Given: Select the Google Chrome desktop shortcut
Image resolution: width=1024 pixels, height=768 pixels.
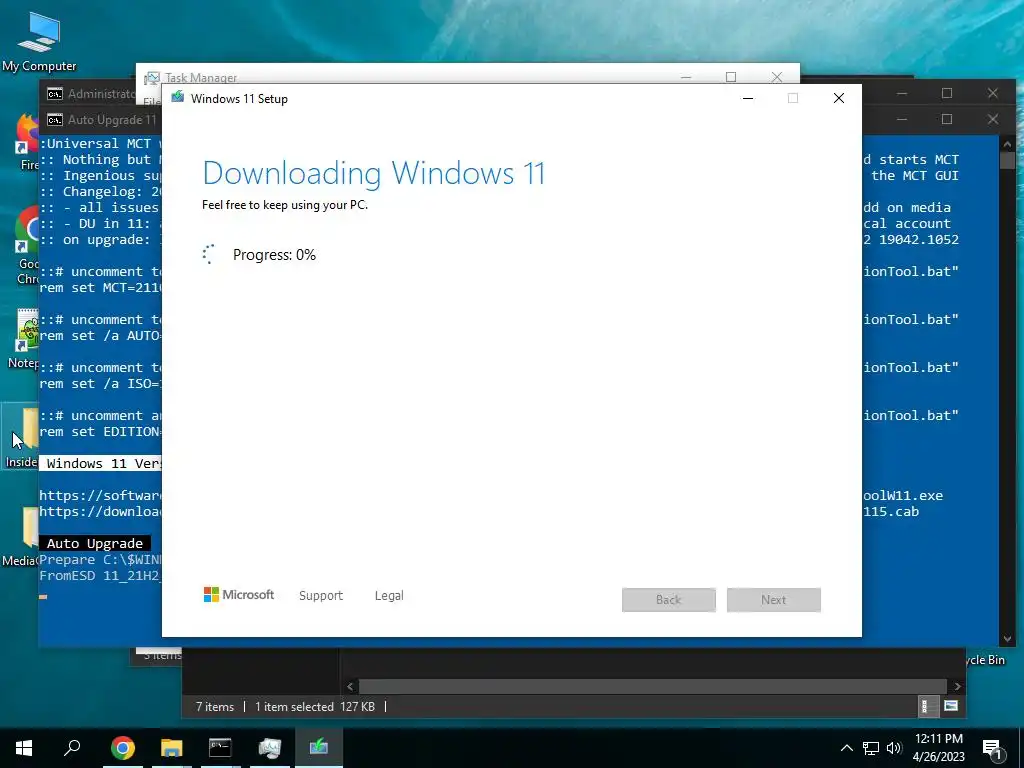Looking at the screenshot, I should (x=27, y=246).
